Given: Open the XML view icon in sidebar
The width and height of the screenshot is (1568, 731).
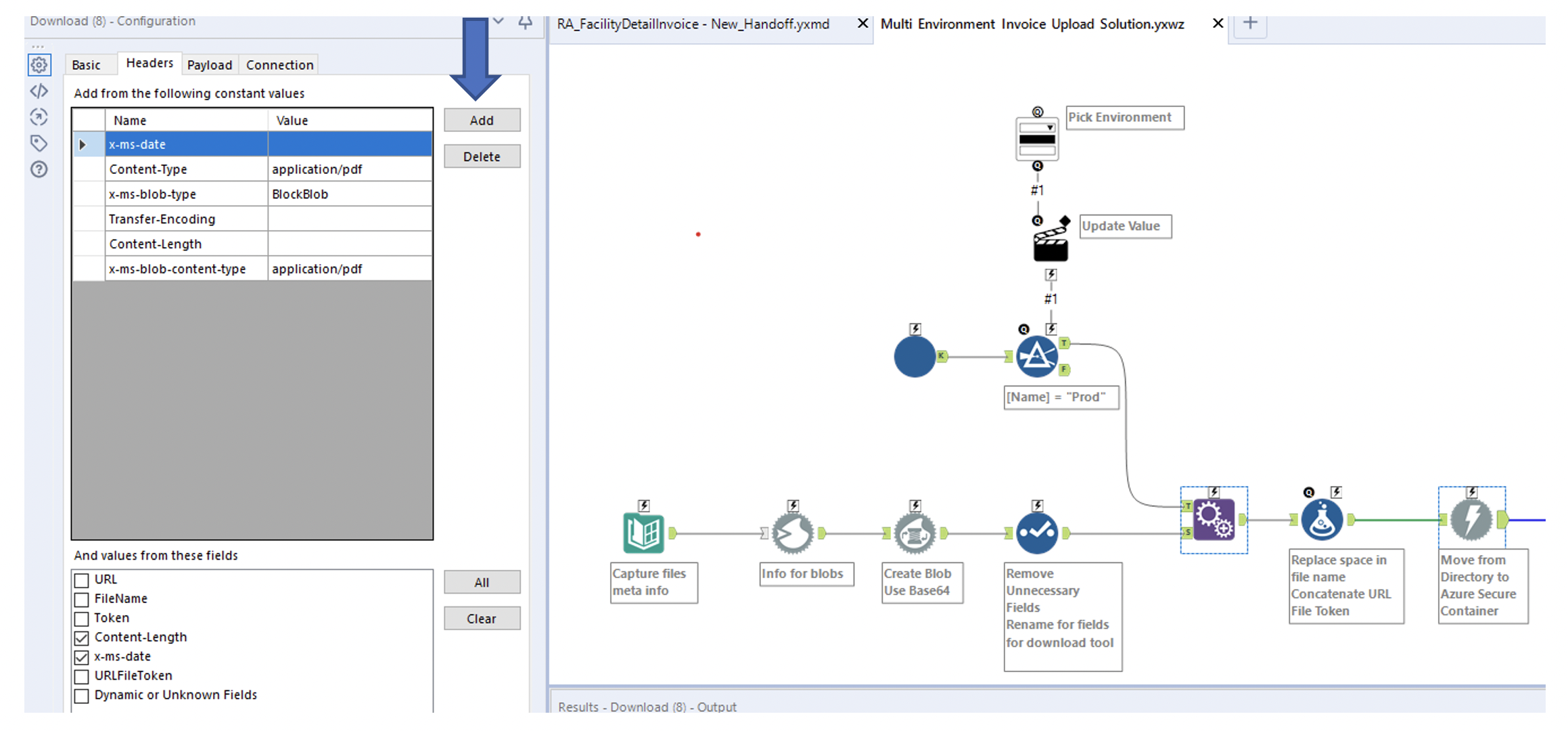Looking at the screenshot, I should point(39,91).
